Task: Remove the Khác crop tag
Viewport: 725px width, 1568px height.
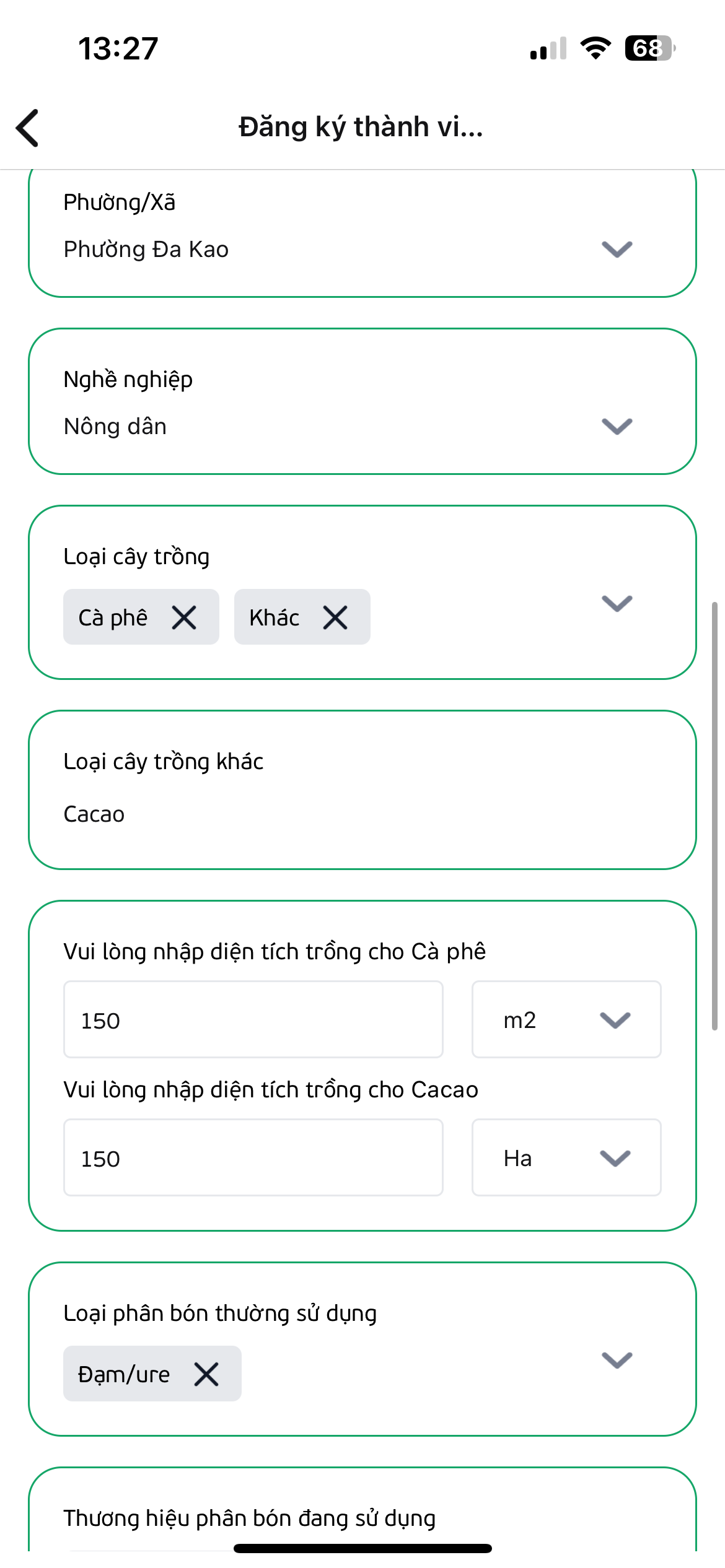Action: click(335, 617)
